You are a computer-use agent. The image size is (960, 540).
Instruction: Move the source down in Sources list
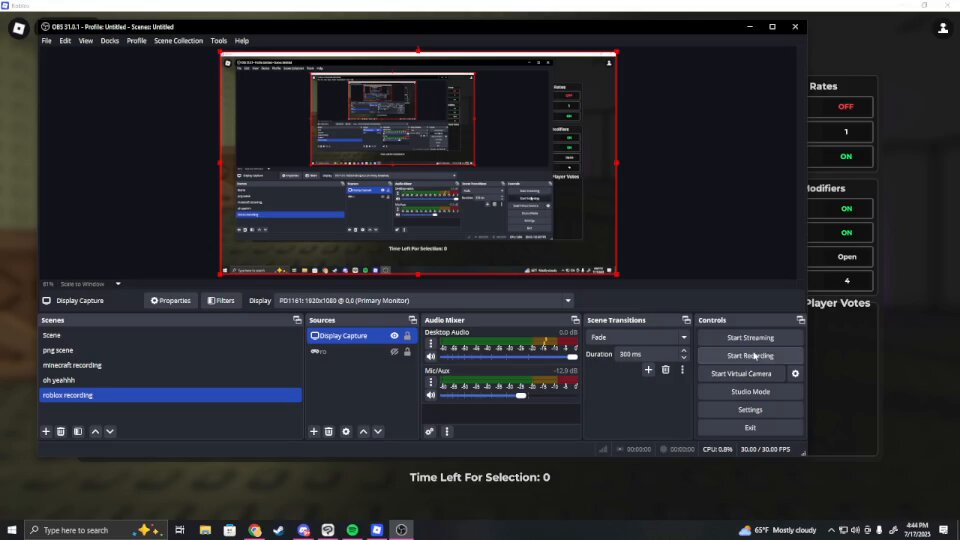click(378, 432)
